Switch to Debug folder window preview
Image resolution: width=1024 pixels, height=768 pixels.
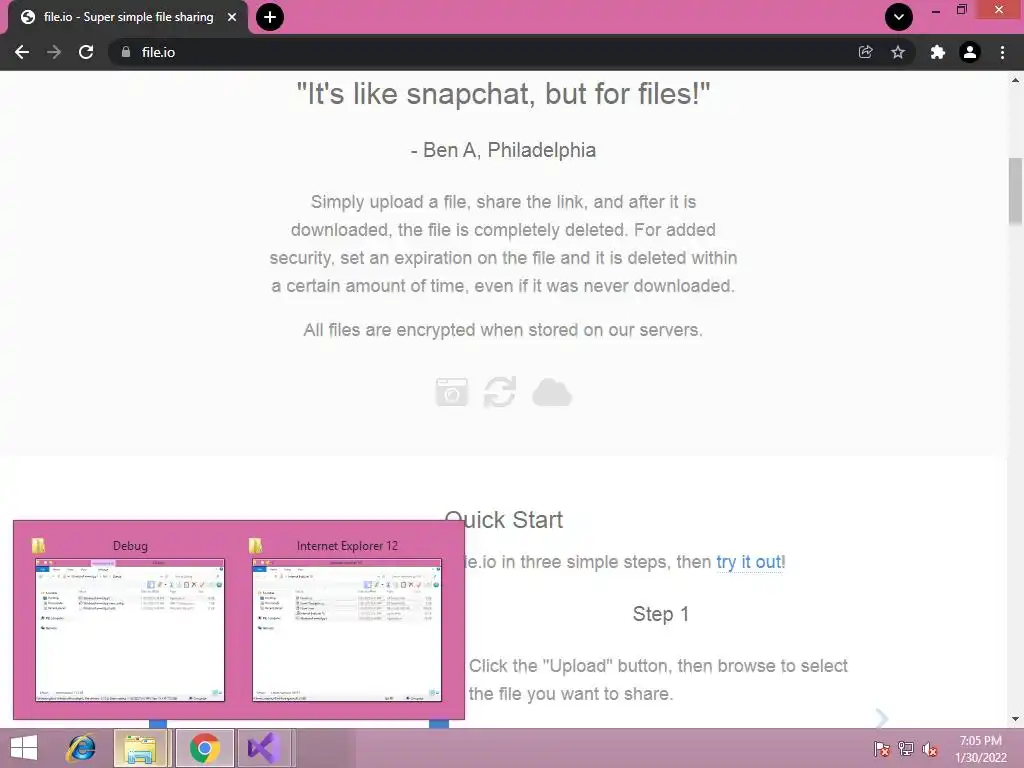pos(130,630)
